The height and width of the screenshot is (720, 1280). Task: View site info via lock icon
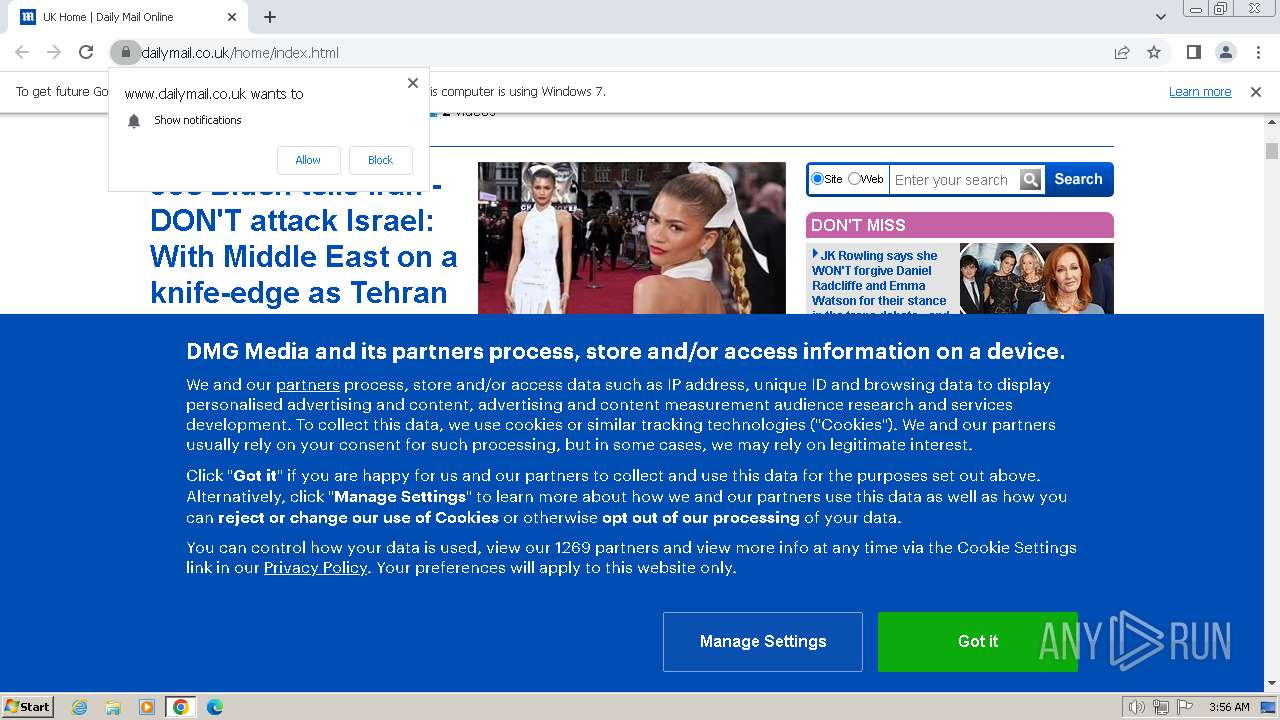click(x=125, y=52)
